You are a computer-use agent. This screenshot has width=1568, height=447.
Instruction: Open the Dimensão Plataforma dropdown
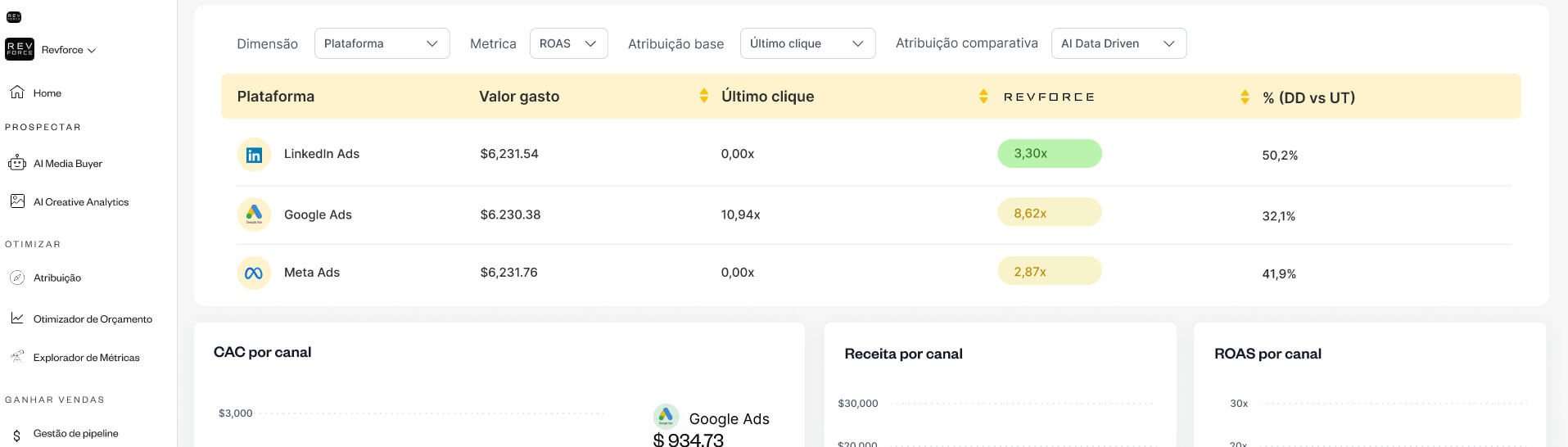[x=382, y=43]
